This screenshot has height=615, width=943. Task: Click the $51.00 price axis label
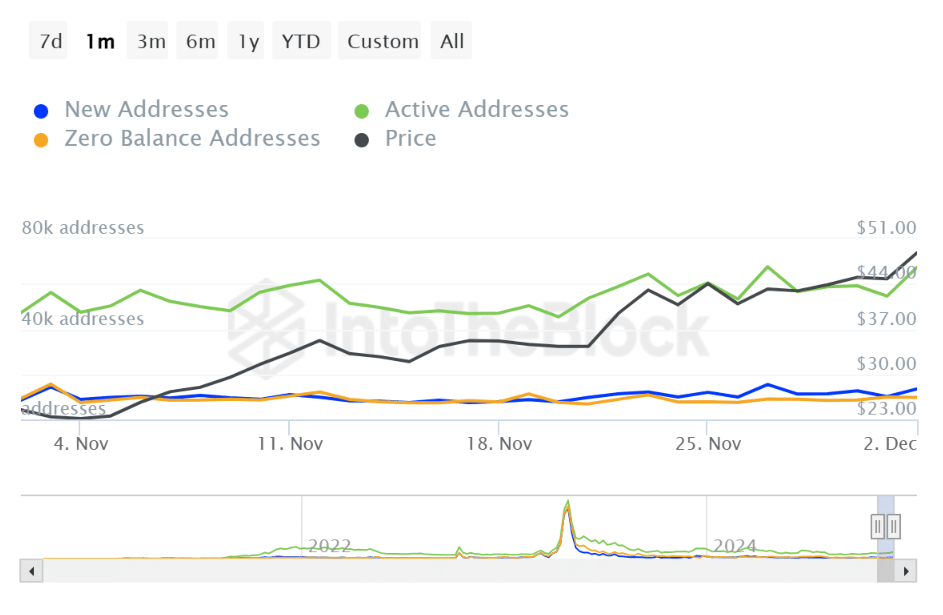pyautogui.click(x=886, y=228)
